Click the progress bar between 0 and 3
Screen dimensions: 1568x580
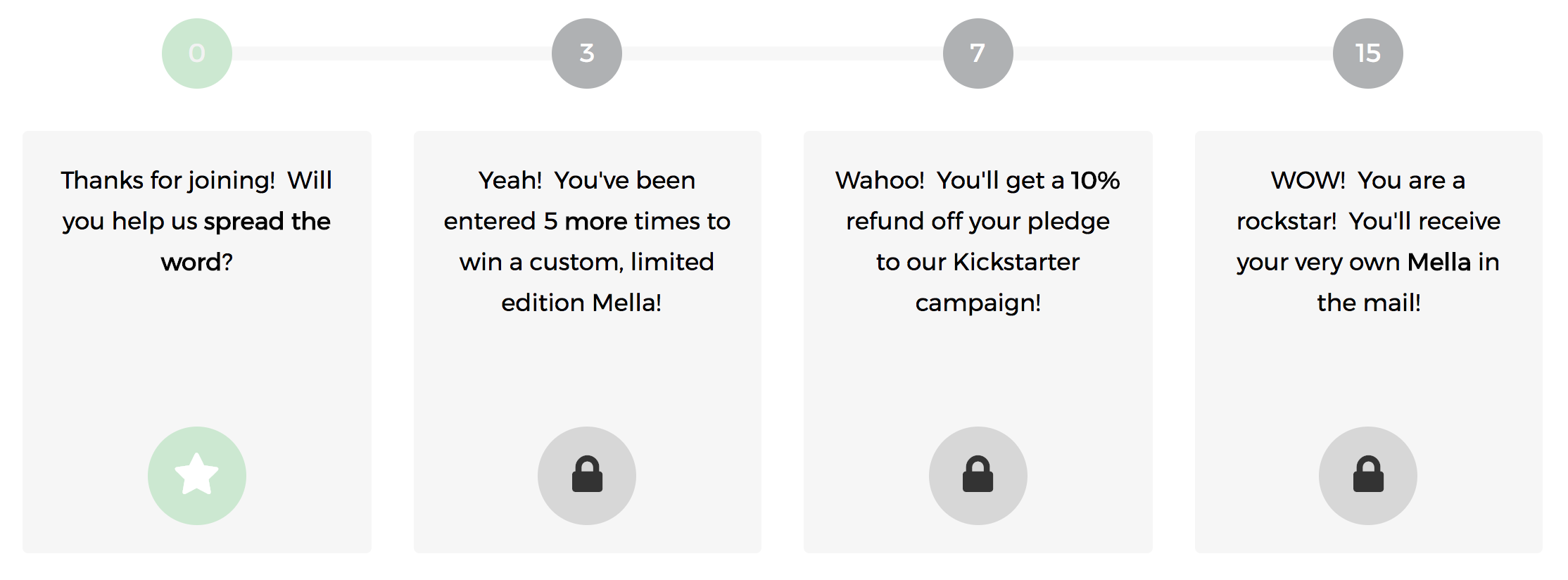coord(392,53)
